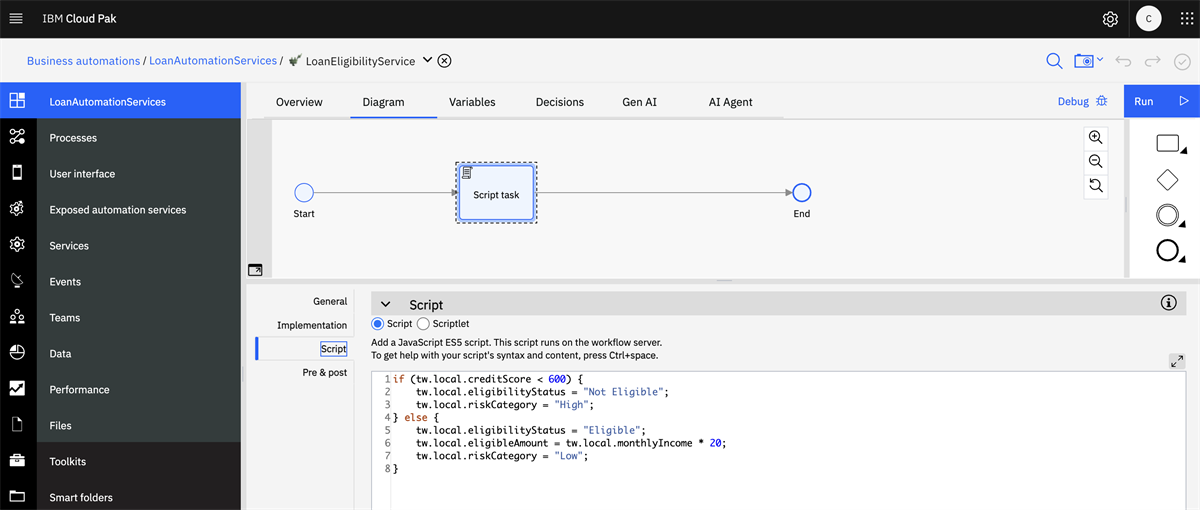This screenshot has width=1200, height=510.
Task: Open the Implementation properties tab
Action: click(312, 325)
